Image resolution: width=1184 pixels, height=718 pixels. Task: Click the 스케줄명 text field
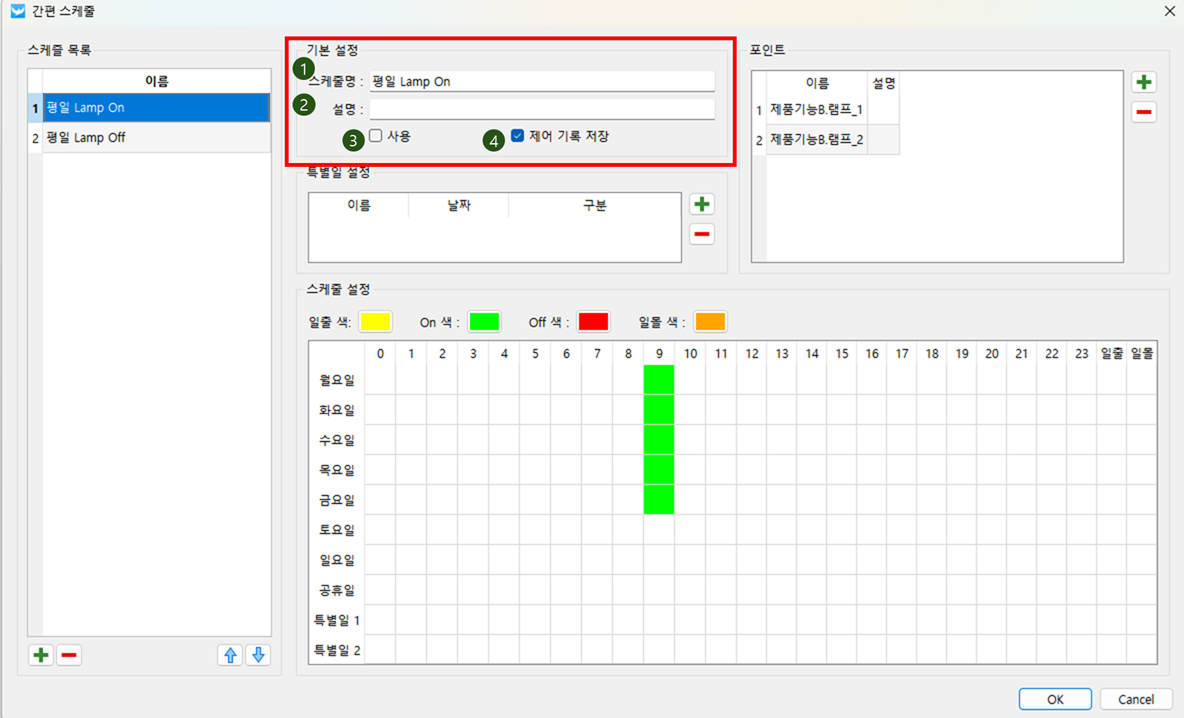(x=541, y=82)
